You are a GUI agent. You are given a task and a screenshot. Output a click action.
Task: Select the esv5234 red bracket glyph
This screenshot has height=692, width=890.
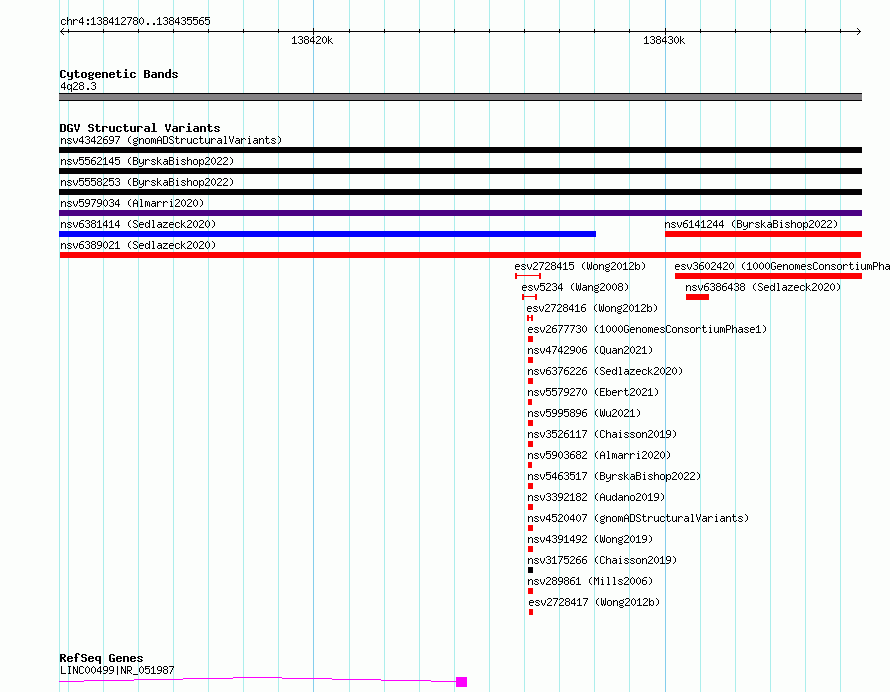click(530, 297)
